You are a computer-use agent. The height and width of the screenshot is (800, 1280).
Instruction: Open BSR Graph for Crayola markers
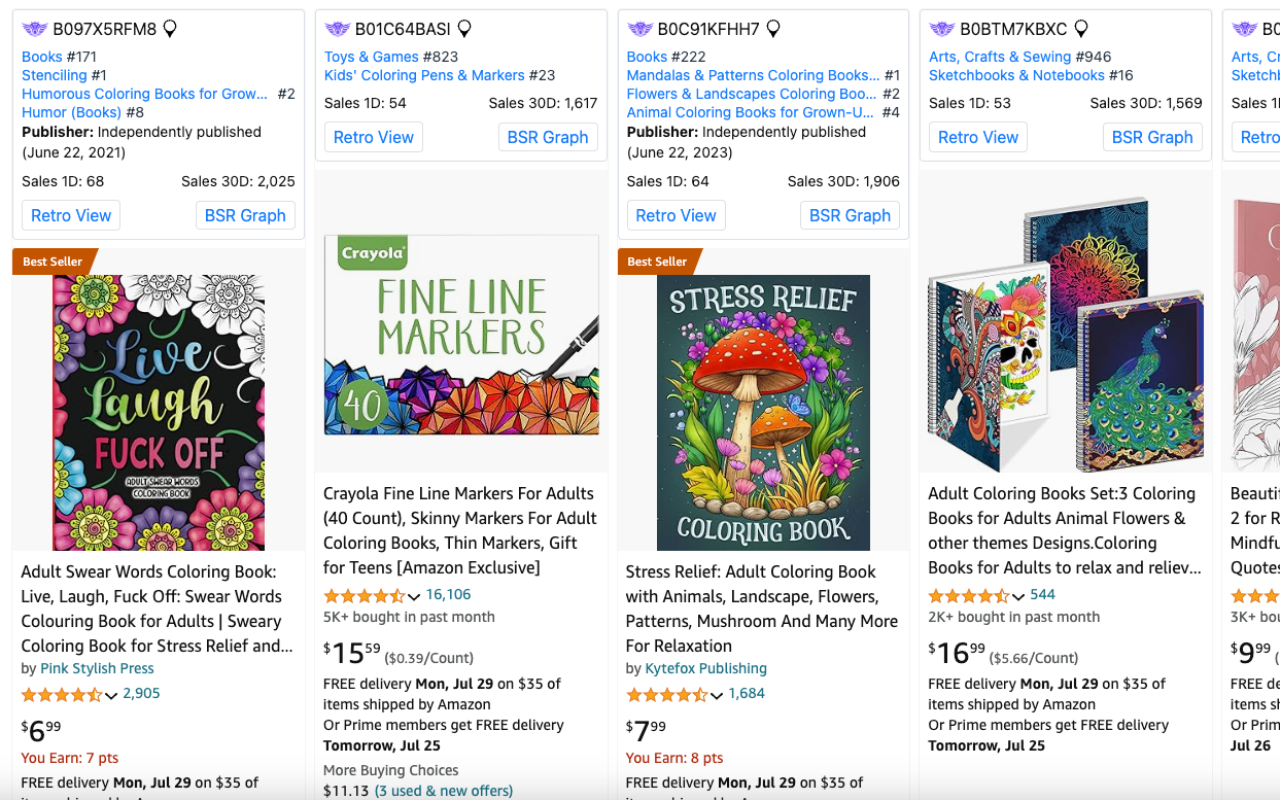[x=548, y=137]
